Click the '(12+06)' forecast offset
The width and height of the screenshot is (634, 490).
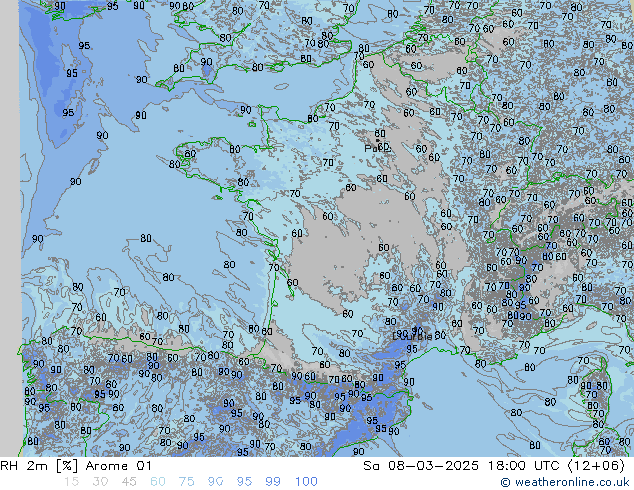(596, 466)
